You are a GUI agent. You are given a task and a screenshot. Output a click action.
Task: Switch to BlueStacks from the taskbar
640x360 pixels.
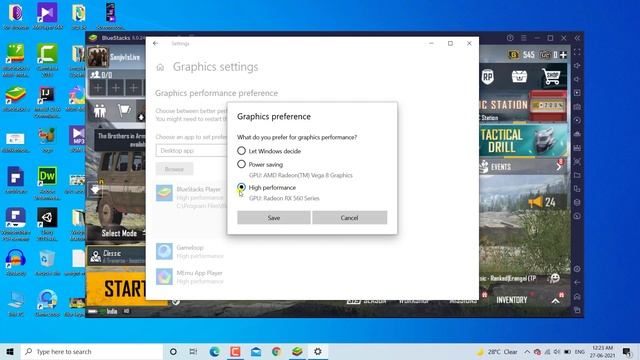click(297, 351)
